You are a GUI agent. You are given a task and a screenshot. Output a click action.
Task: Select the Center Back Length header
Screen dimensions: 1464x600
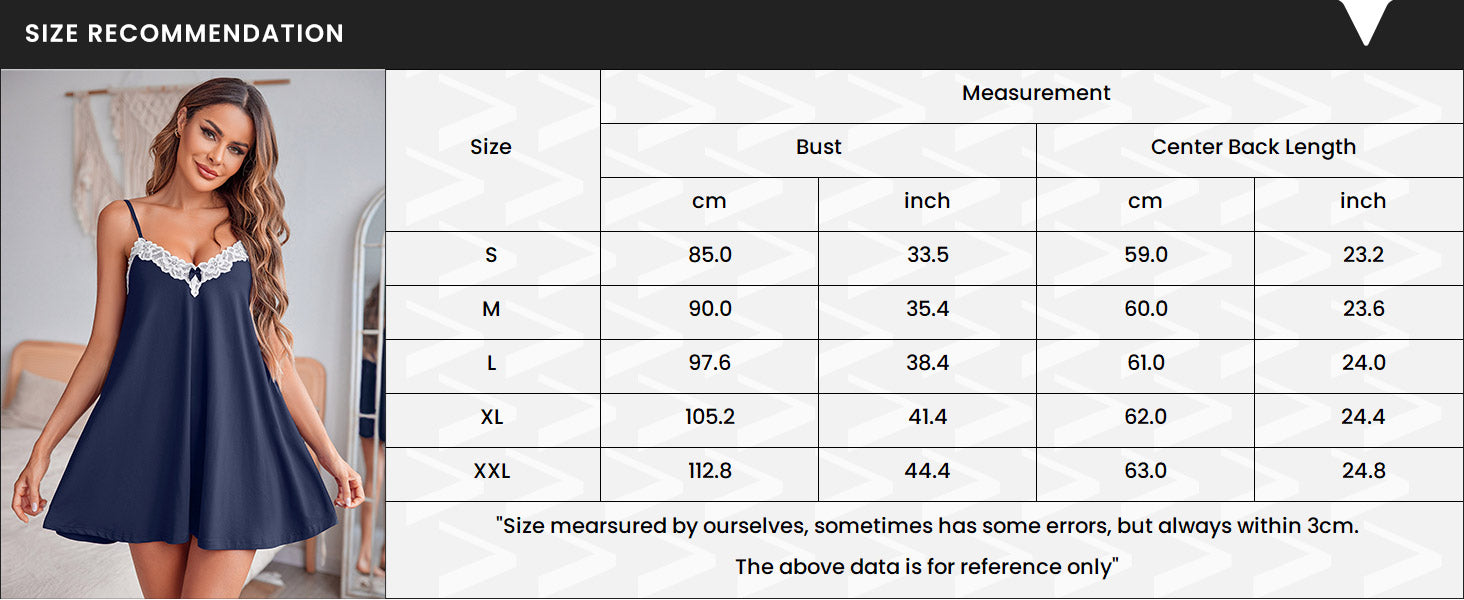pyautogui.click(x=1253, y=147)
